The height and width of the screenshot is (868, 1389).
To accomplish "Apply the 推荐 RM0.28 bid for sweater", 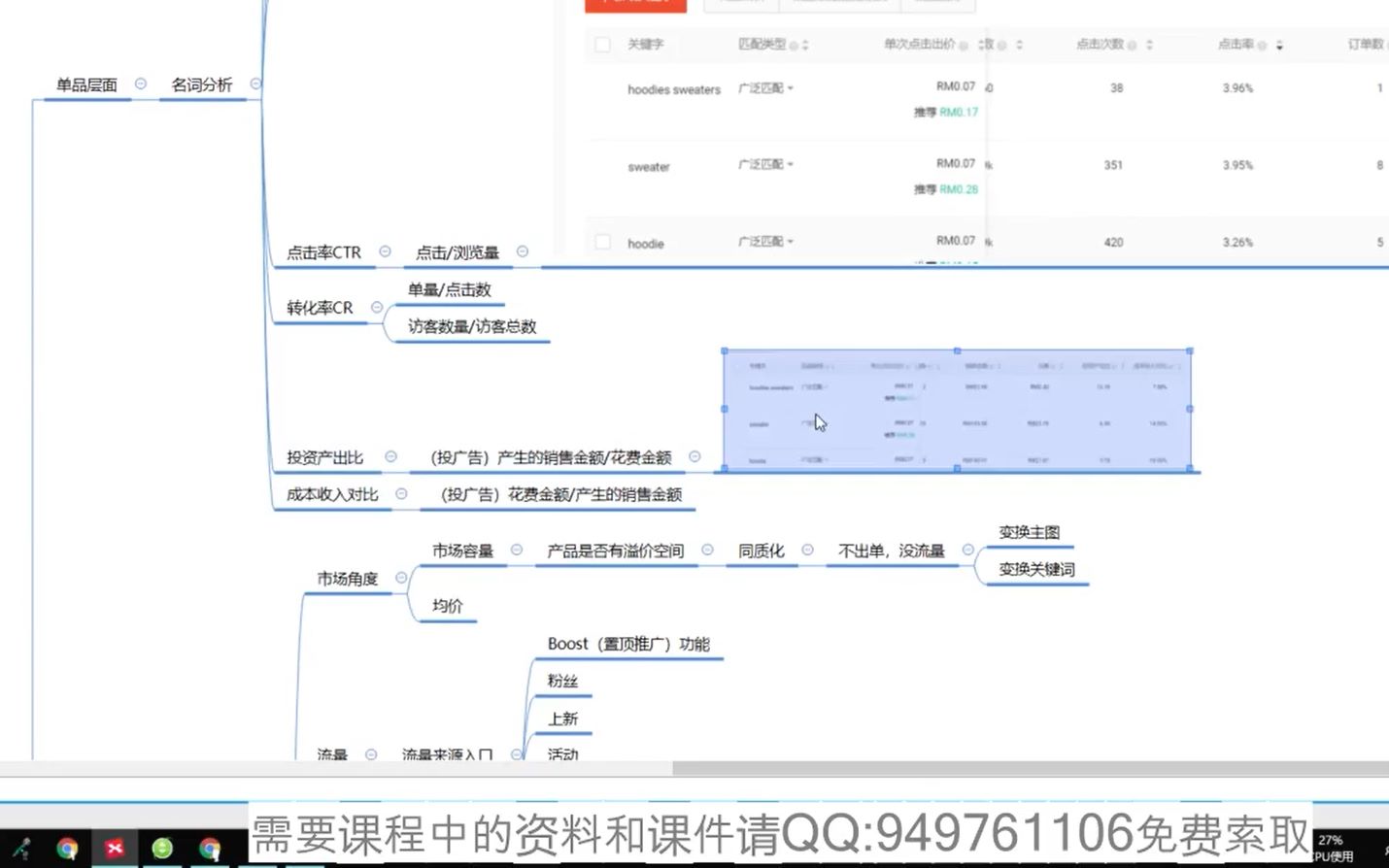I will [x=957, y=189].
